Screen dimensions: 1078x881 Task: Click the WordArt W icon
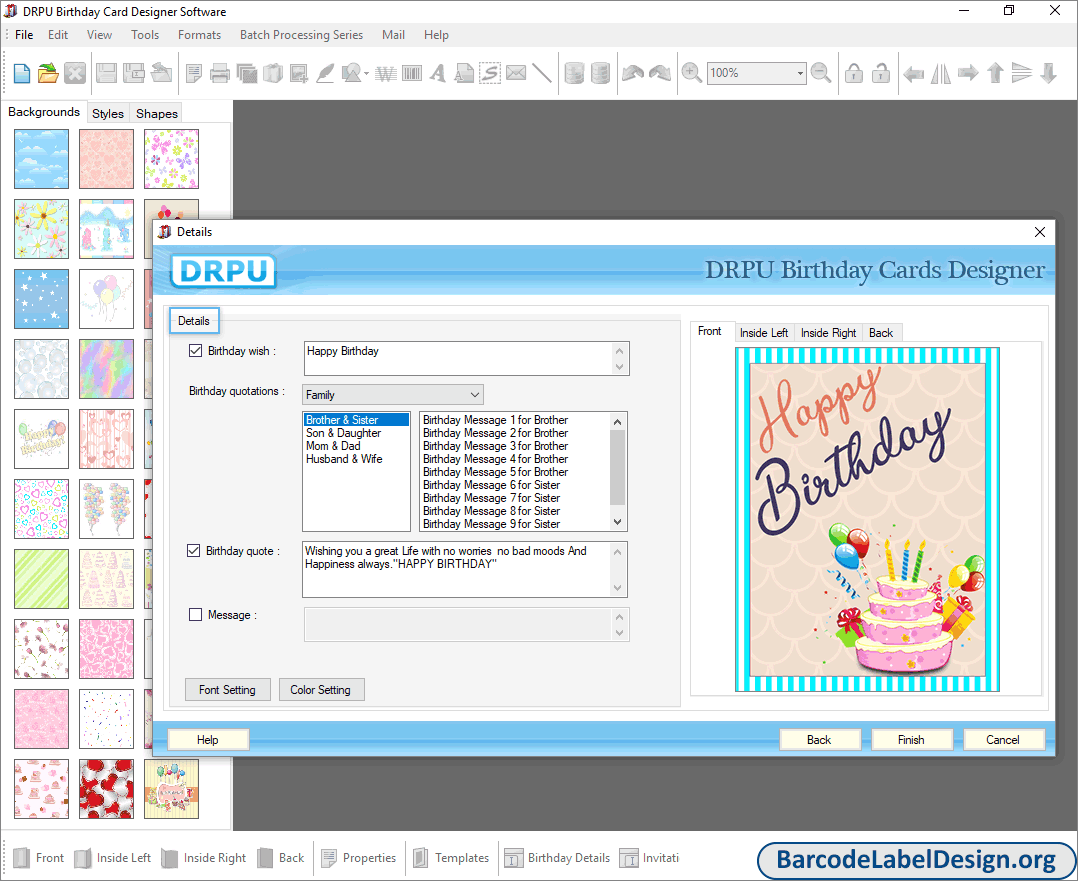pyautogui.click(x=386, y=73)
